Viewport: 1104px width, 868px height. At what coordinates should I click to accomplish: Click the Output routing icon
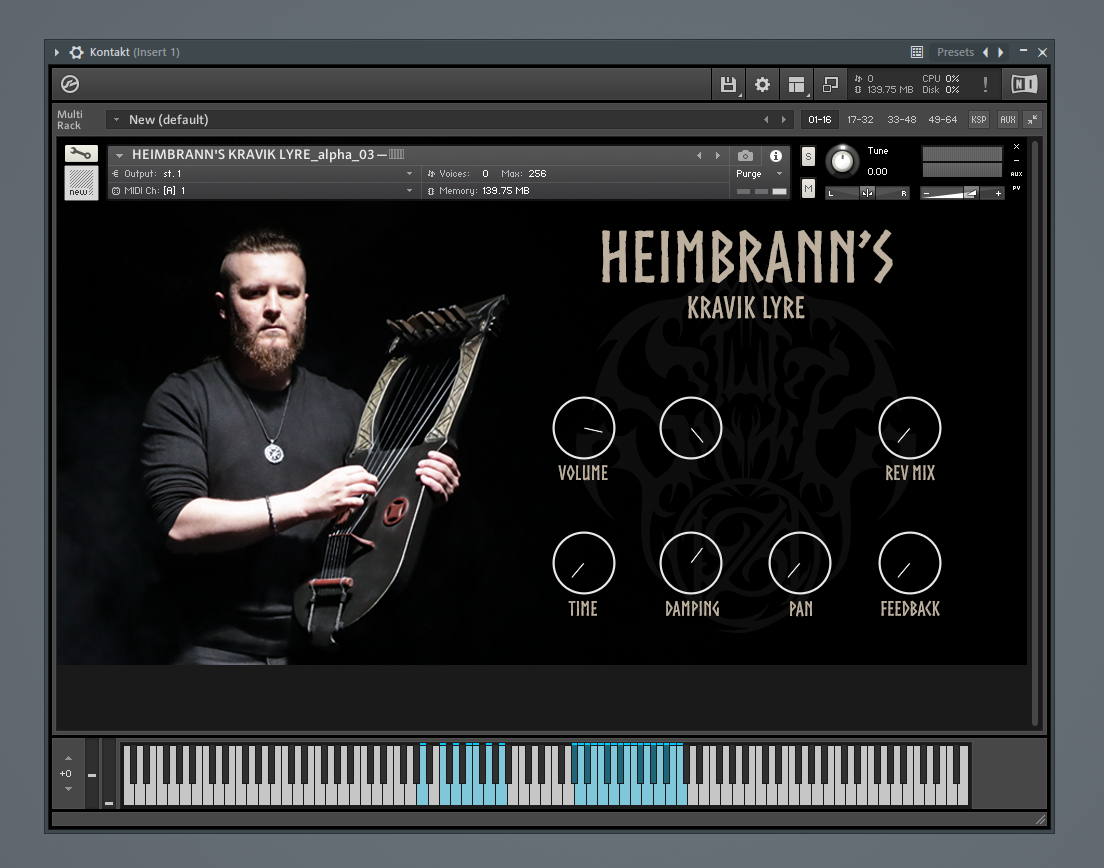click(x=116, y=174)
